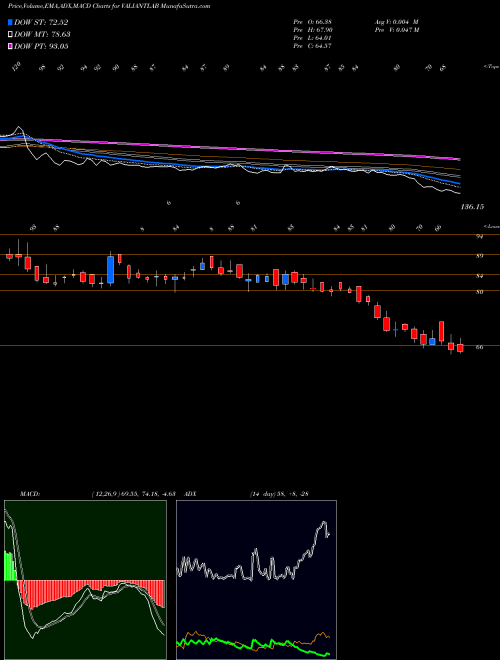The width and height of the screenshot is (500, 660).
Task: Click the ADX (14 day) values text
Action: pos(279,494)
